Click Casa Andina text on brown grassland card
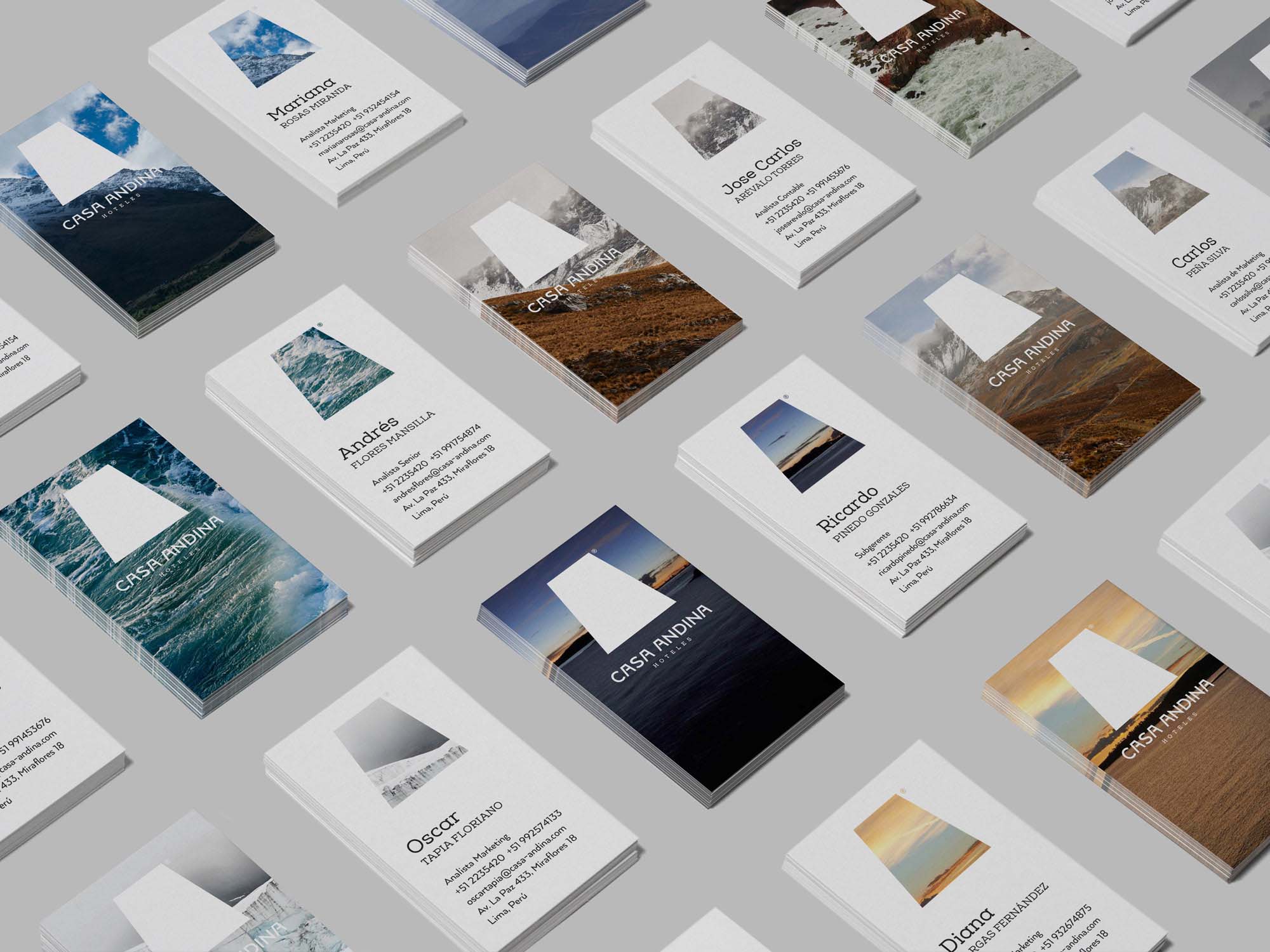The height and width of the screenshot is (952, 1270). coord(574,280)
